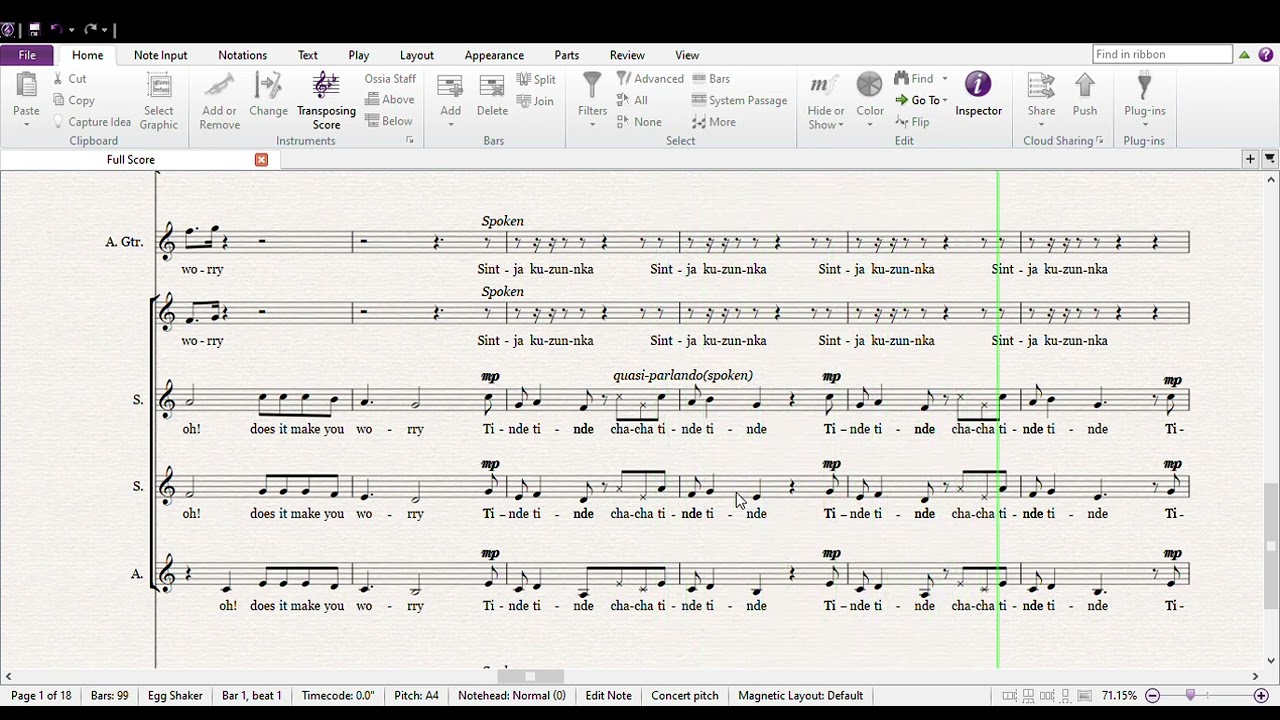Viewport: 1280px width, 720px height.
Task: Switch to the Notations tab
Action: pyautogui.click(x=242, y=55)
